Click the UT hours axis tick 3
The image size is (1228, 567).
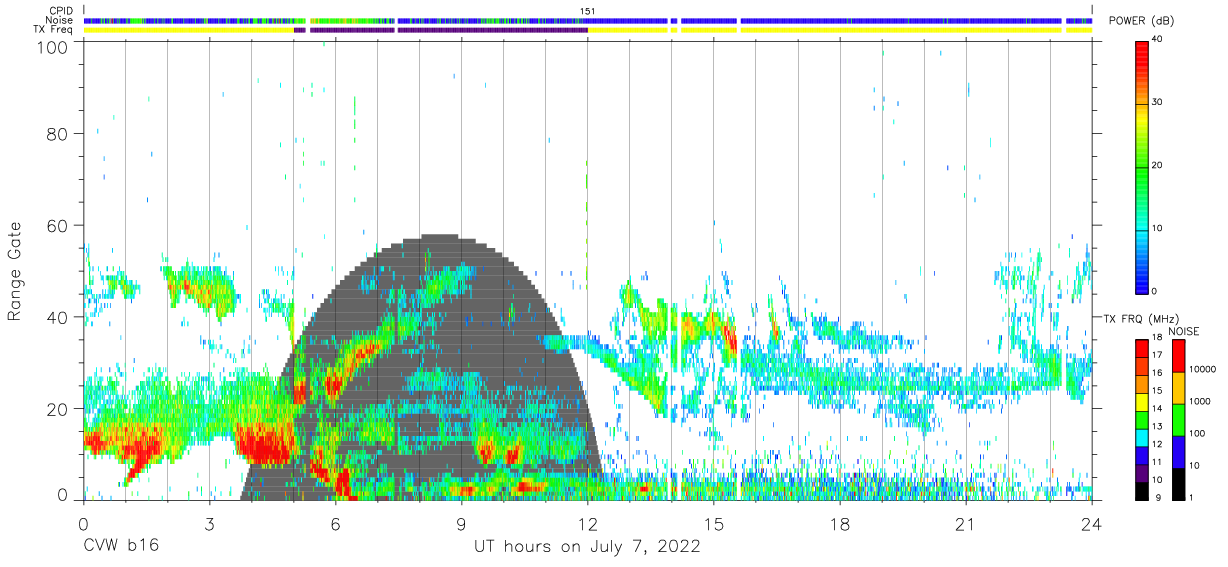click(209, 523)
